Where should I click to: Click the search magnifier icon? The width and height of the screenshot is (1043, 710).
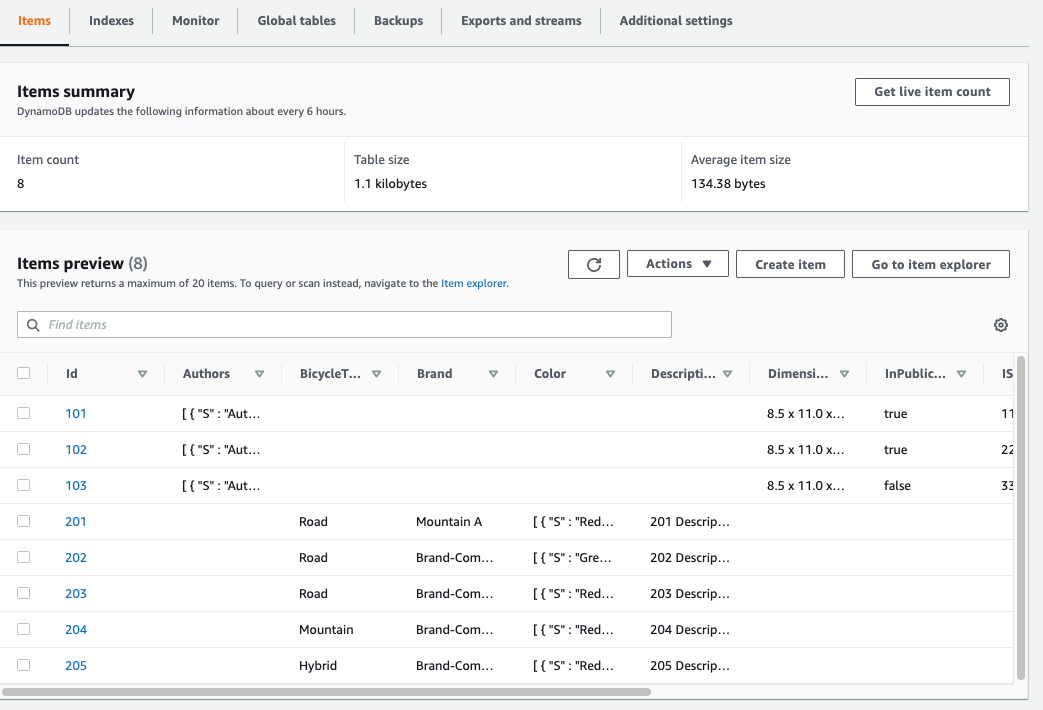33,325
